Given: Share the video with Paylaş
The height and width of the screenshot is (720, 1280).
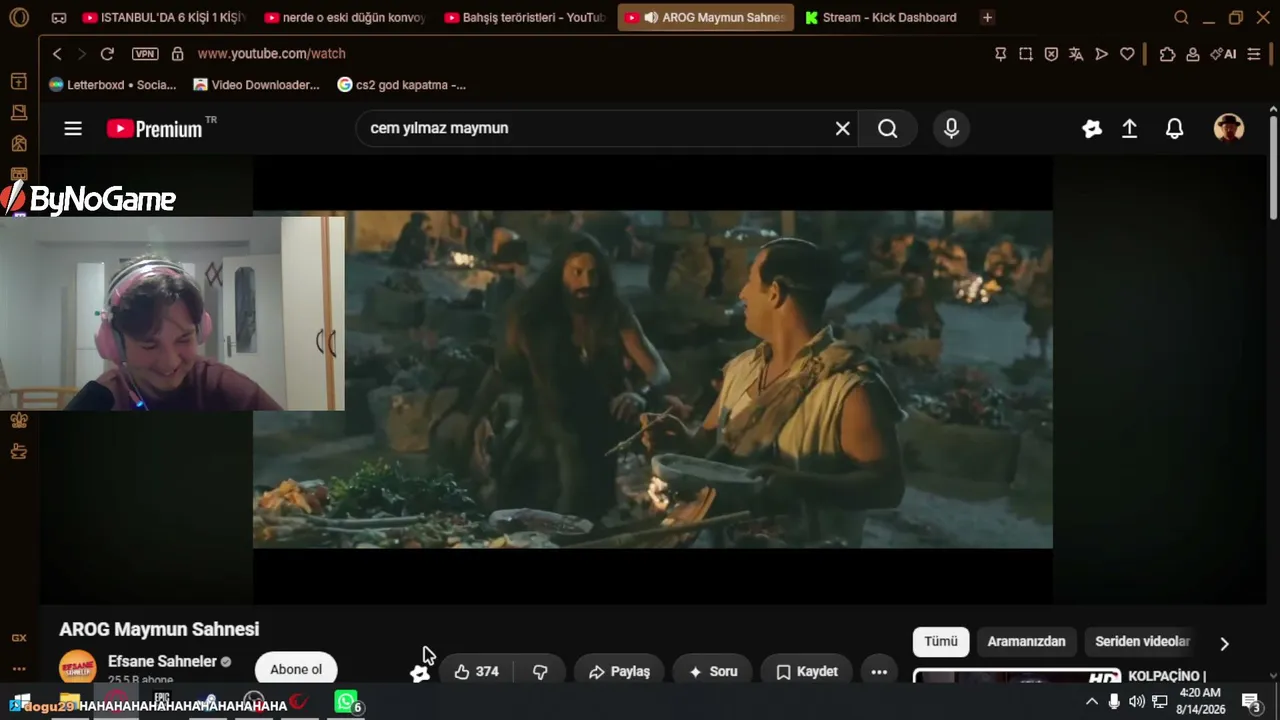Looking at the screenshot, I should (620, 672).
